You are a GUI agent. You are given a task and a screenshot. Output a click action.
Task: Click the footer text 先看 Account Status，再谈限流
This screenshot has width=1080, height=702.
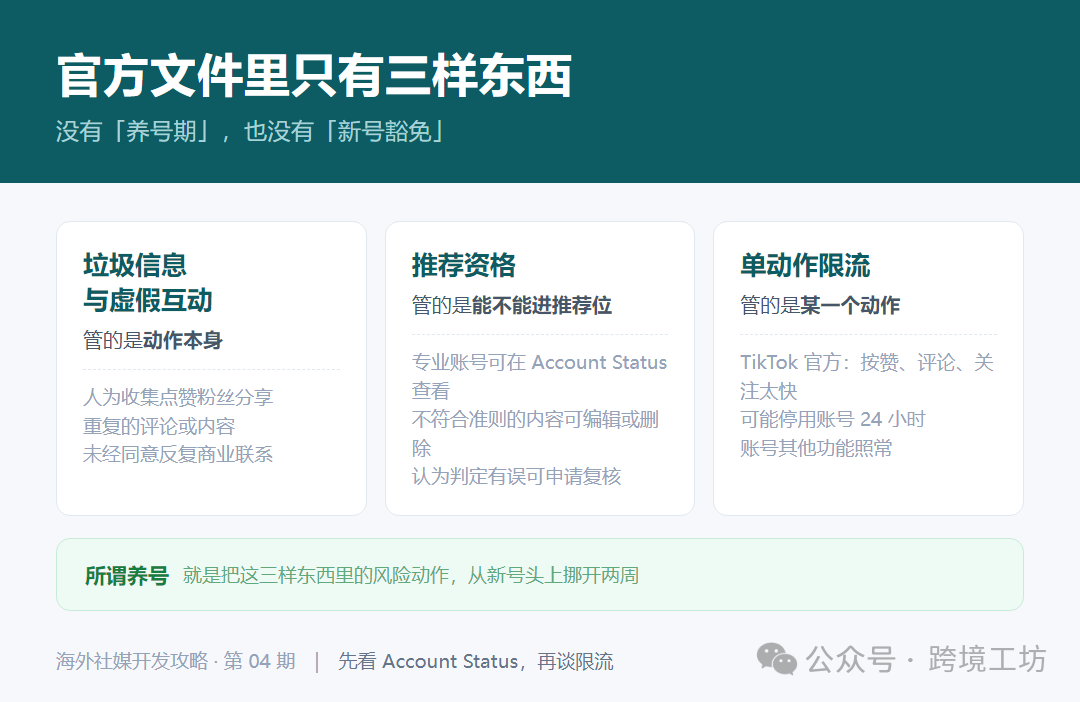(475, 661)
